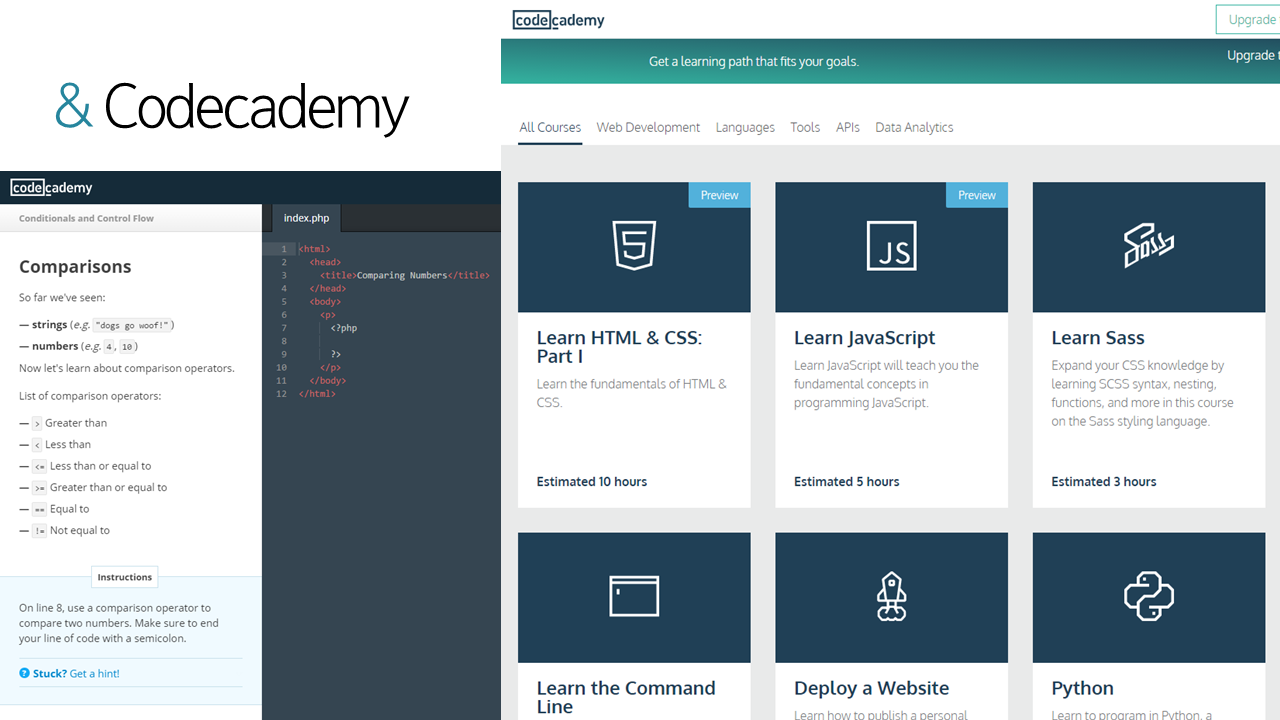Screen dimensions: 1280x720
Task: Click the Upgrade link in the teal banner
Action: tap(1253, 56)
